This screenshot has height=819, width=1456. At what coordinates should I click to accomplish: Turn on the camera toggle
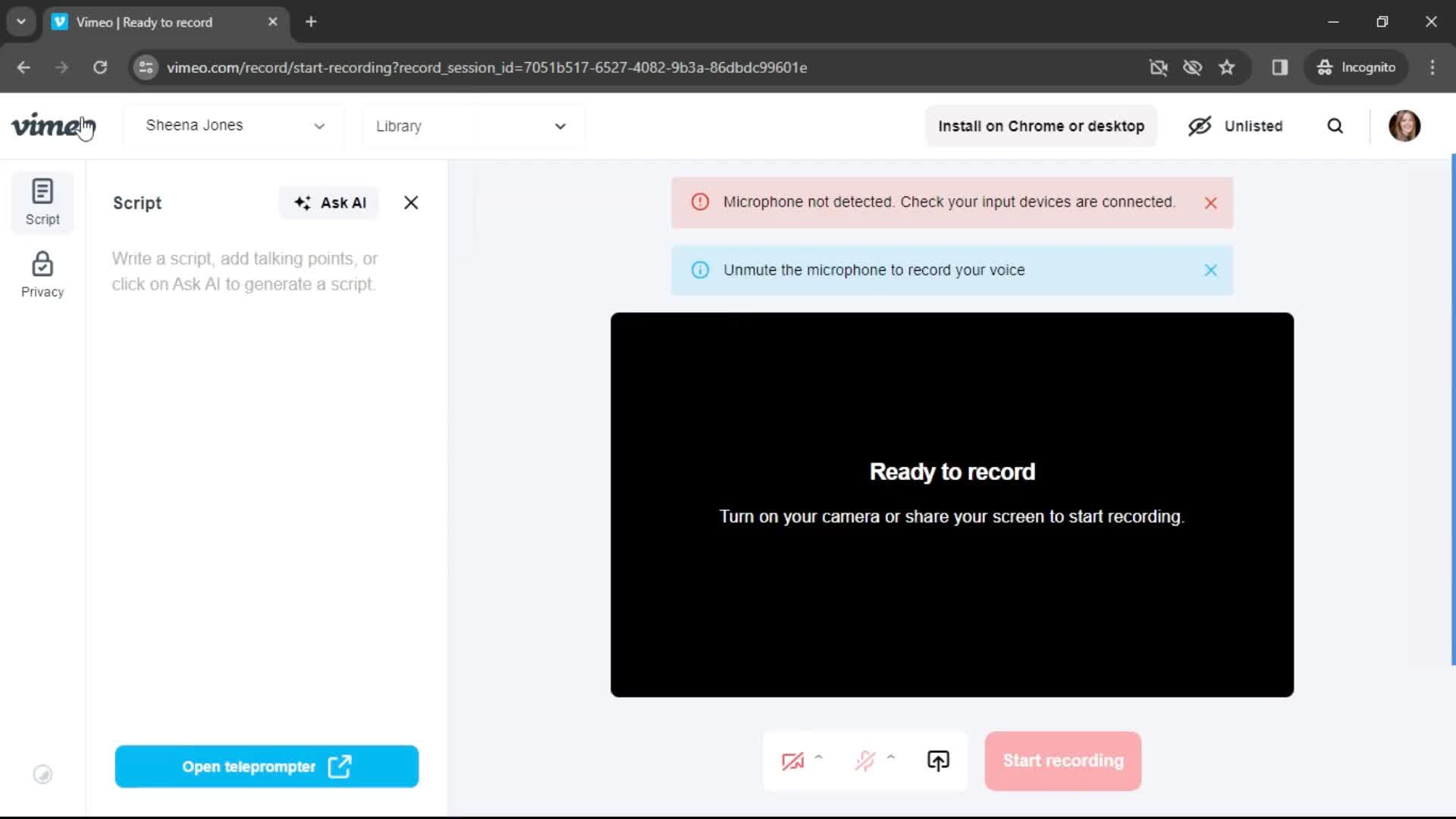tap(793, 761)
